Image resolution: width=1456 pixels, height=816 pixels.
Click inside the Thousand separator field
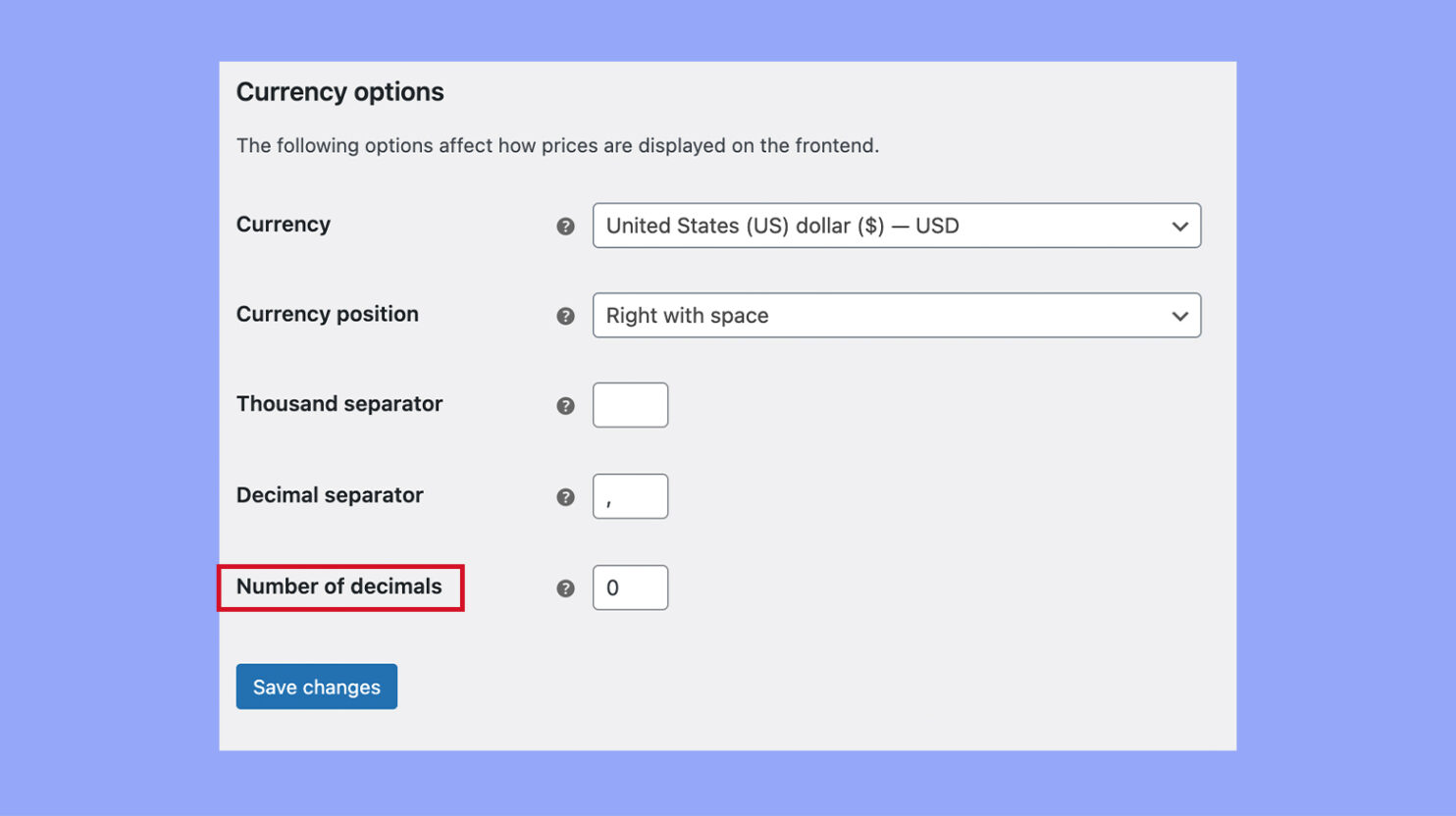click(x=630, y=404)
